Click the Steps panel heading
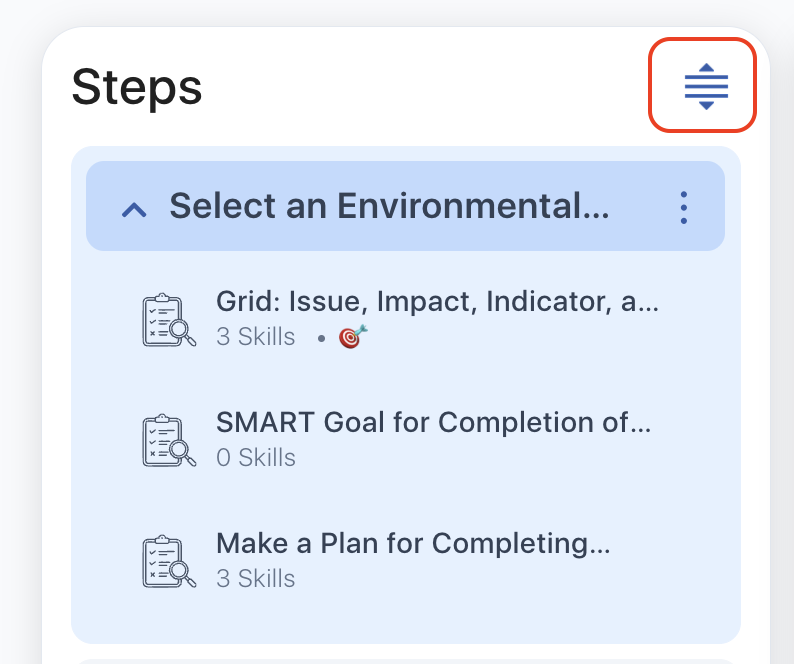This screenshot has height=664, width=794. pyautogui.click(x=137, y=87)
